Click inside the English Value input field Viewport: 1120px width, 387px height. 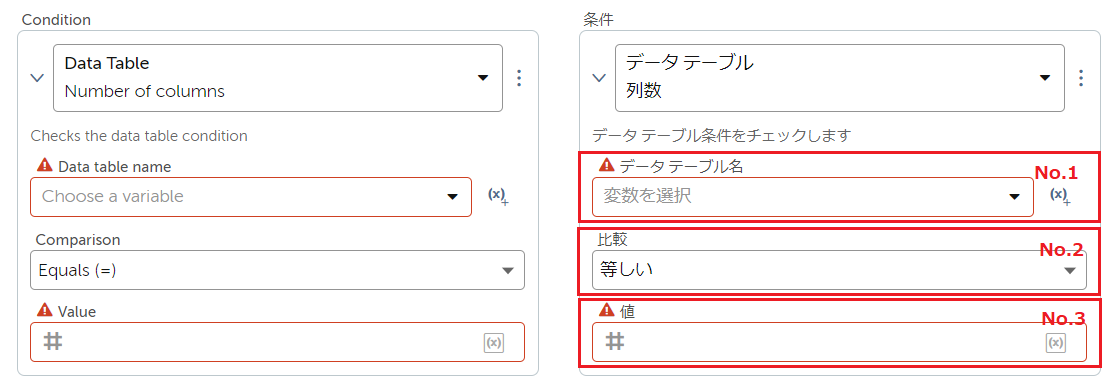(x=278, y=342)
